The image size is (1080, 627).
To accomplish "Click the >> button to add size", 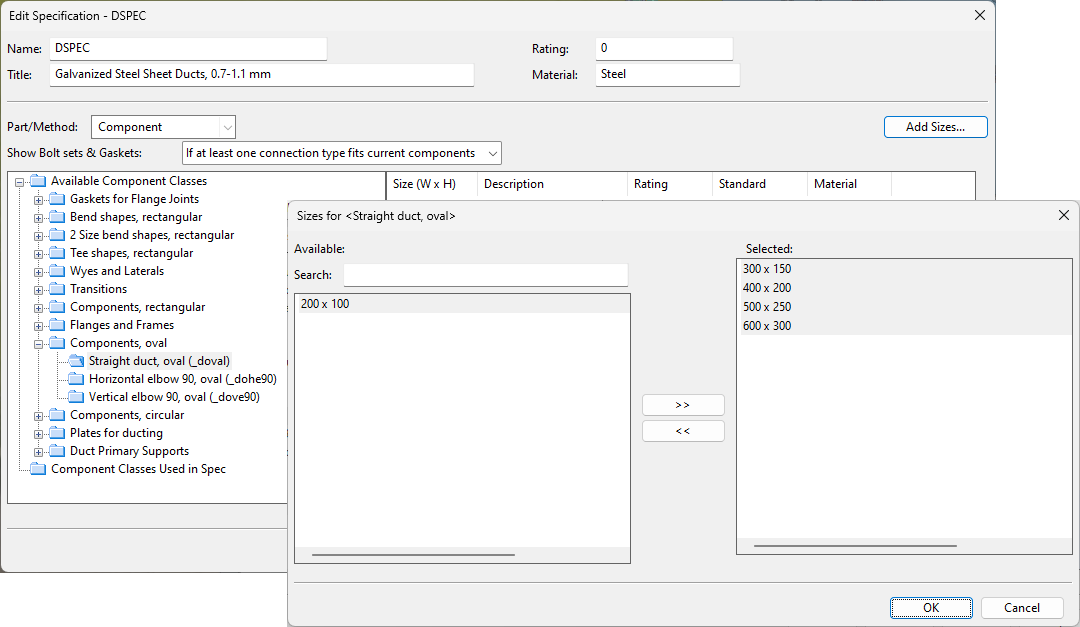I will coord(683,405).
